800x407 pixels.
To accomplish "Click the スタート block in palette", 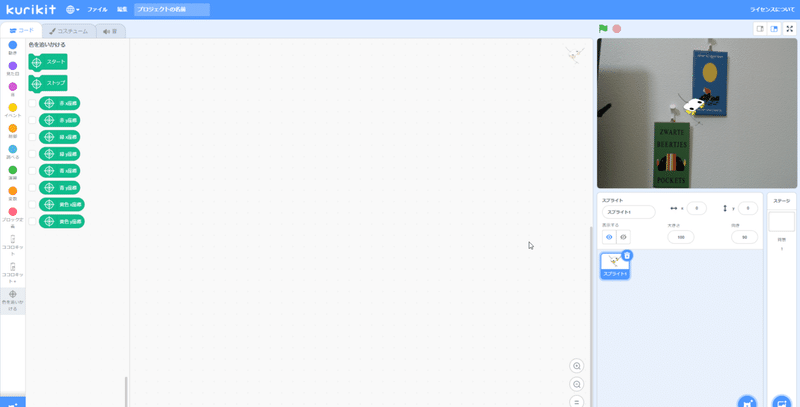I will [48, 62].
